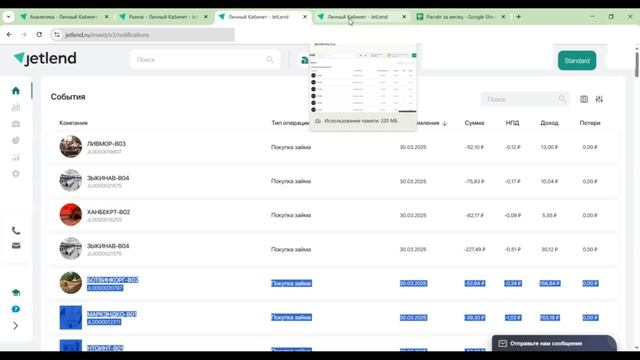Click the browser address bar

143,35
